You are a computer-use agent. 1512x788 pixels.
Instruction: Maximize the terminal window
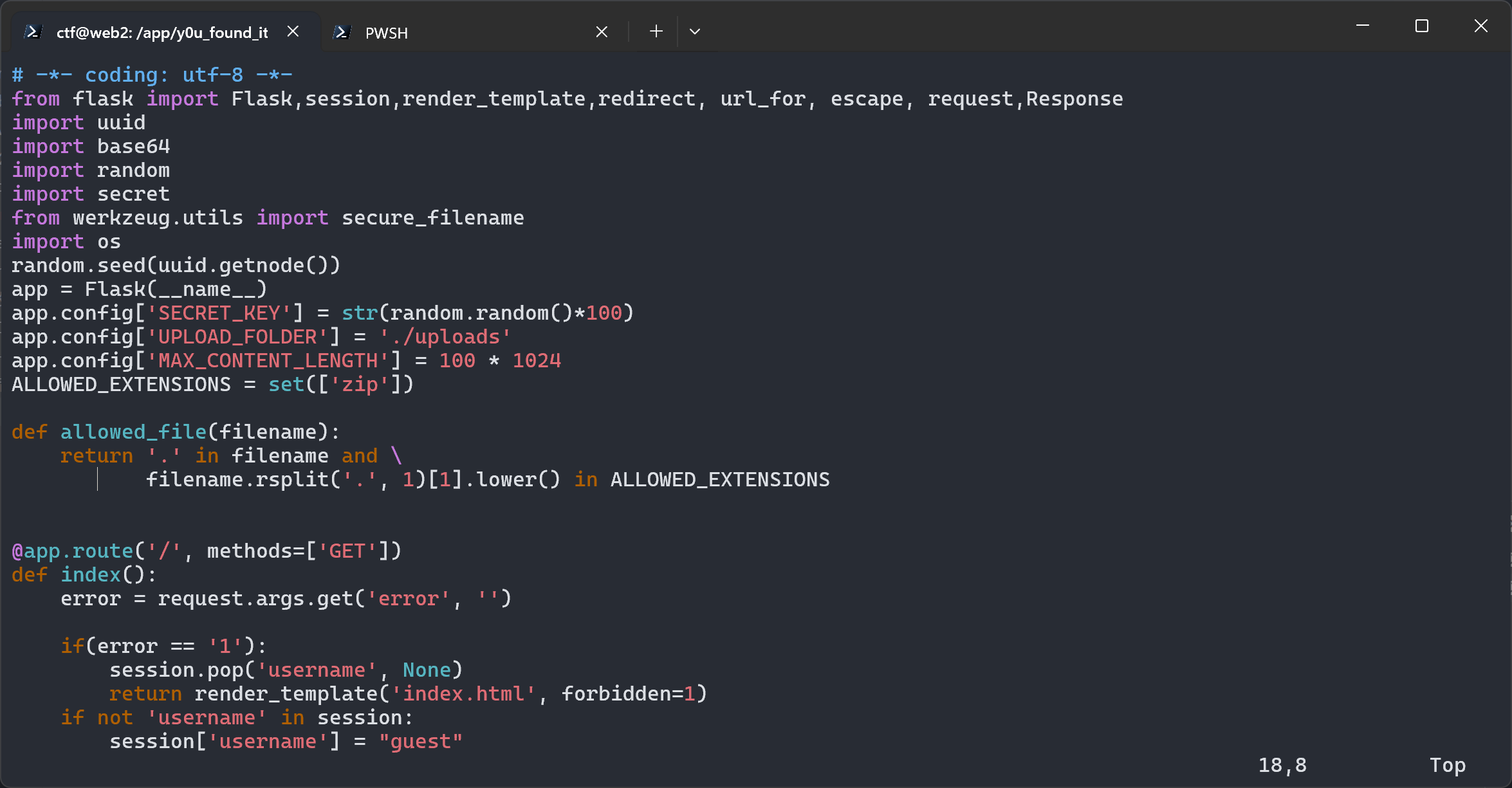(x=1422, y=26)
